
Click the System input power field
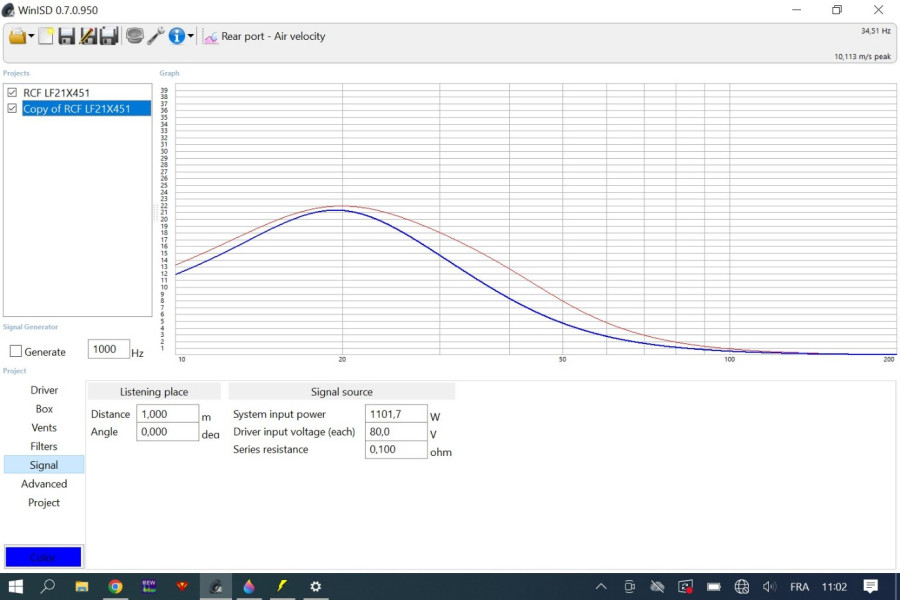(x=396, y=414)
